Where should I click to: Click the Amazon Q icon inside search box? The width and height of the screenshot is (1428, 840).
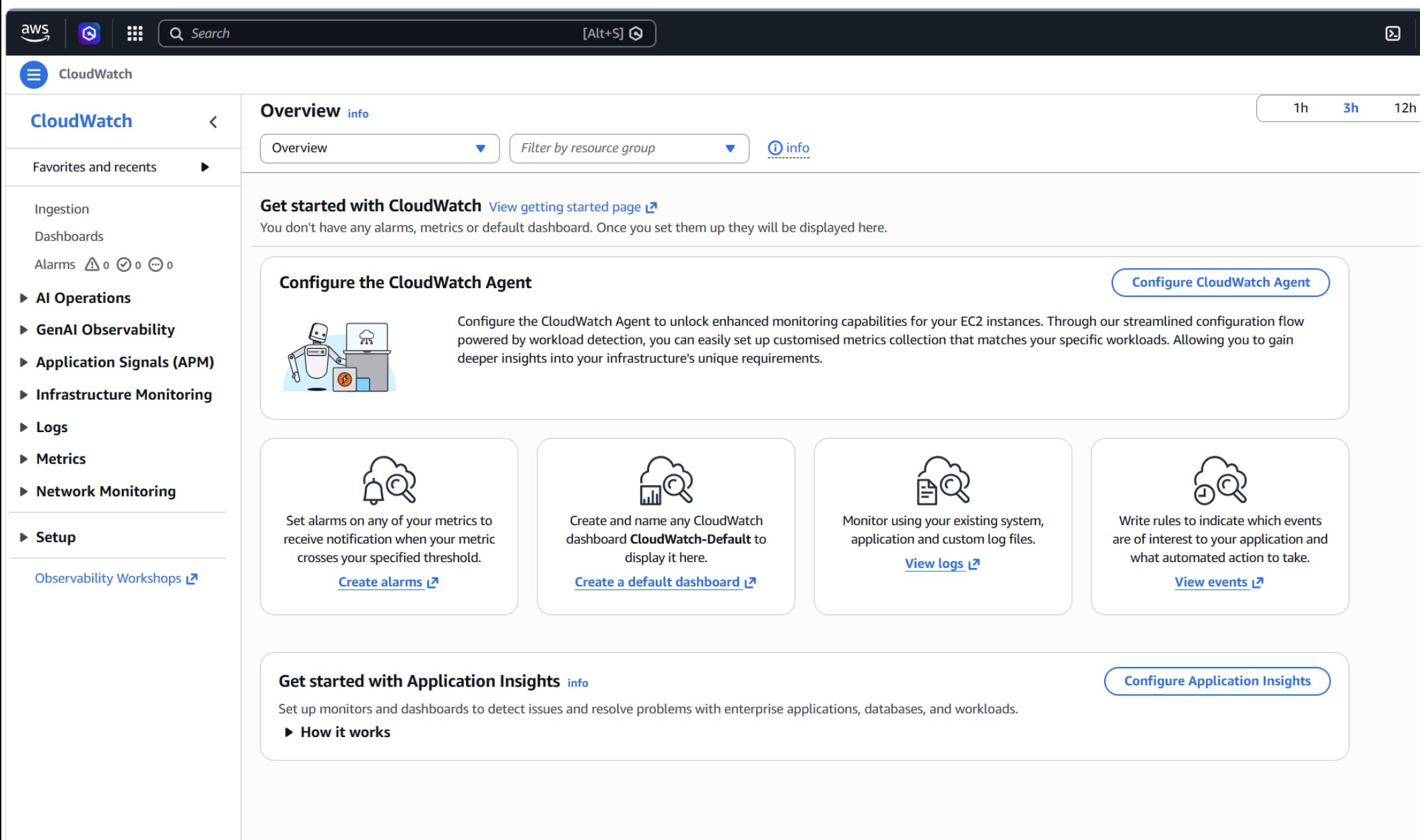[636, 33]
